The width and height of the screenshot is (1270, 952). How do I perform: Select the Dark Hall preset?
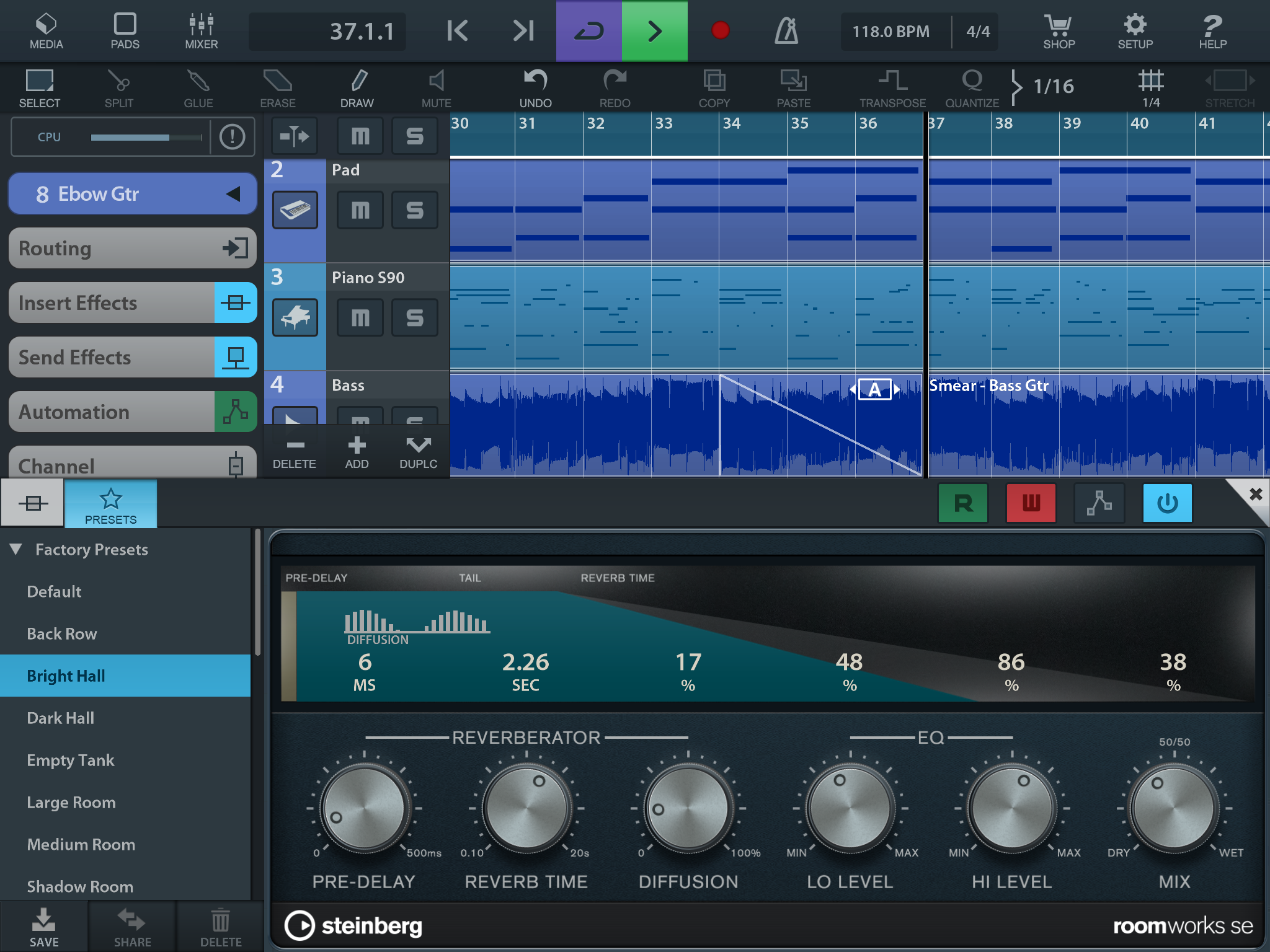click(61, 718)
